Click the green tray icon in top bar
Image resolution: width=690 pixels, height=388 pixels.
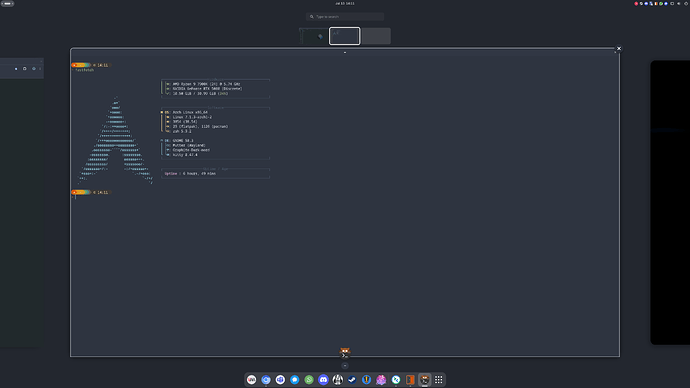(661, 4)
